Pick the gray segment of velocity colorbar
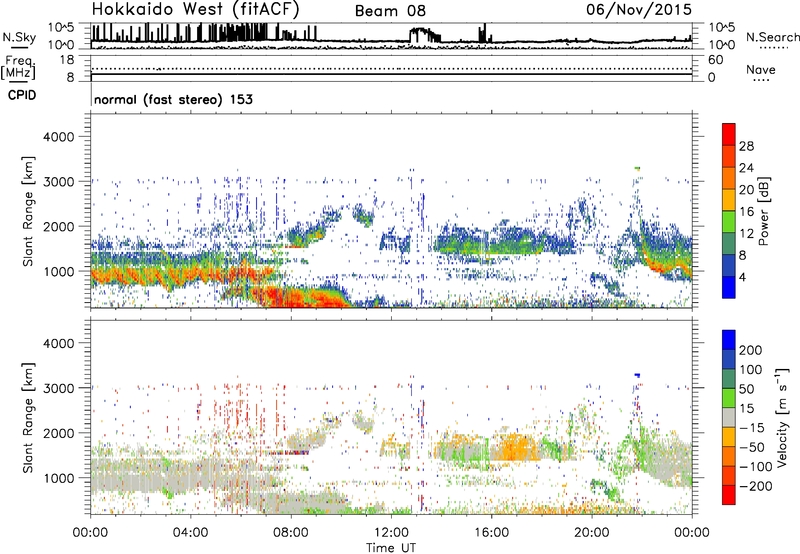Screen dimensions: 800x554 point(729,418)
